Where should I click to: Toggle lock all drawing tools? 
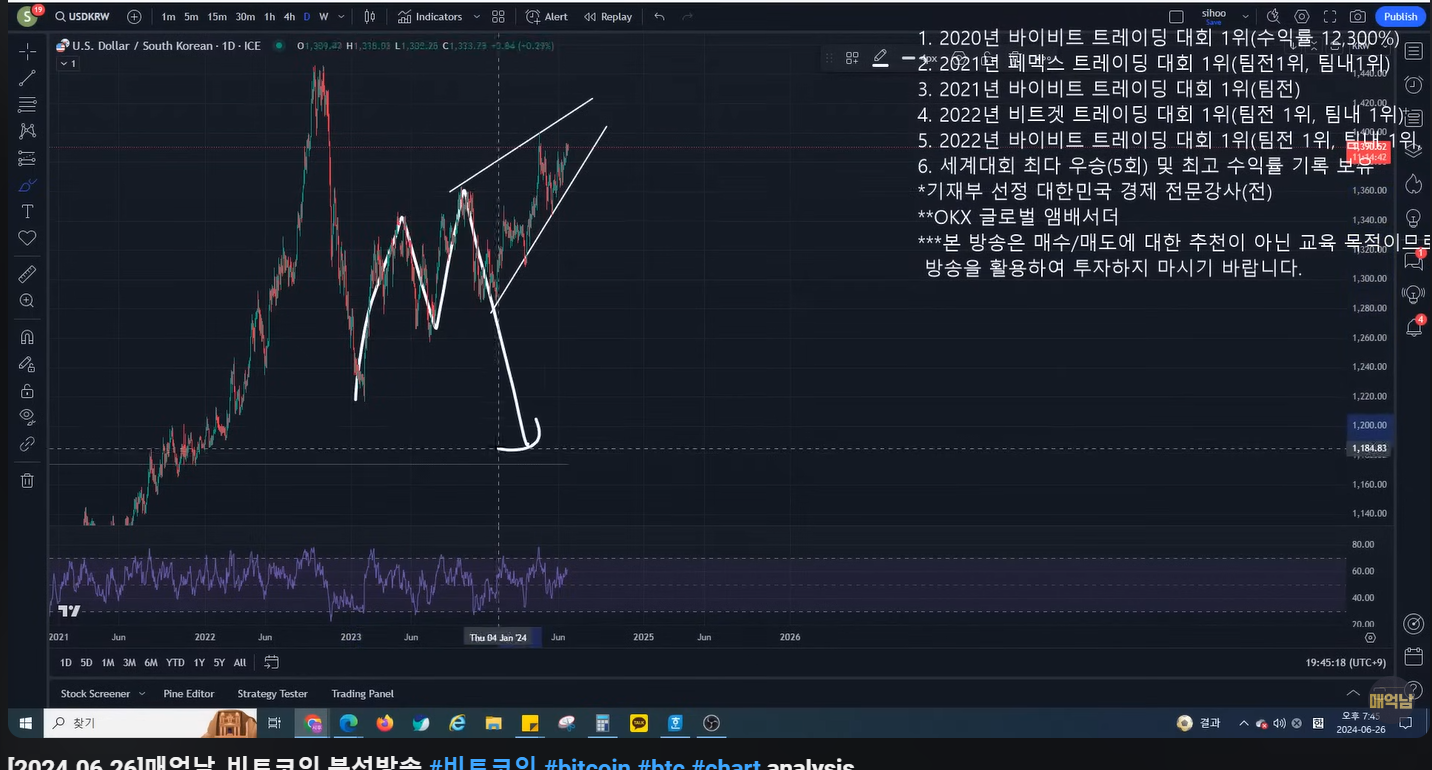27,390
